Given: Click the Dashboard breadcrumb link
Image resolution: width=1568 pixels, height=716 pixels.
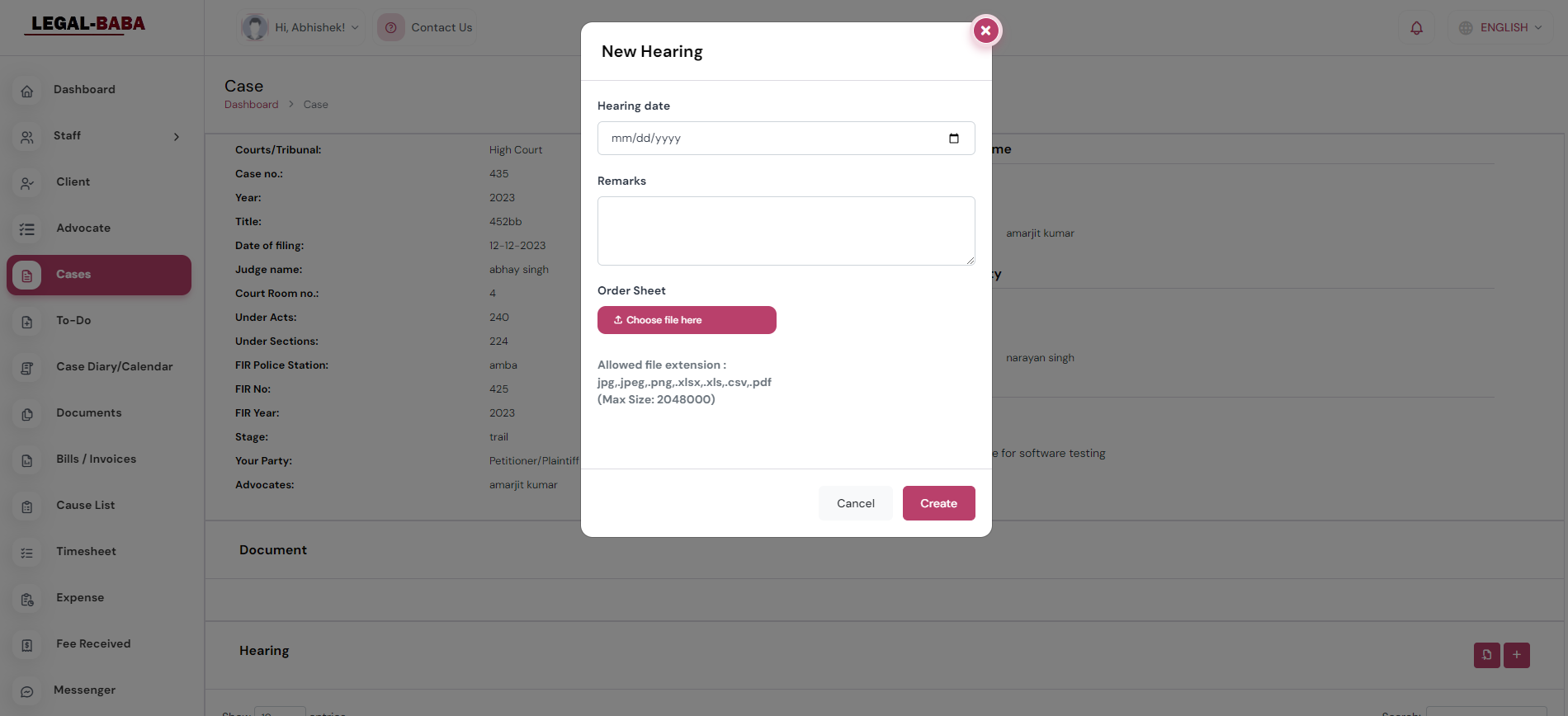Looking at the screenshot, I should (251, 105).
